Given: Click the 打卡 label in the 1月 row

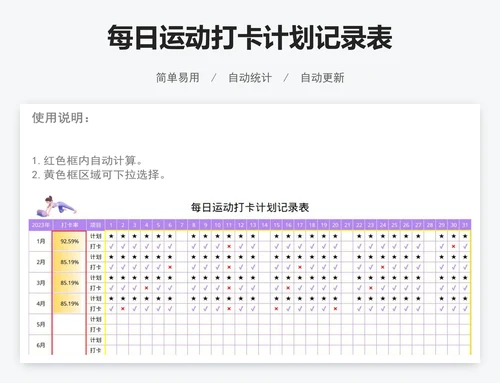Looking at the screenshot, I should [96, 247].
